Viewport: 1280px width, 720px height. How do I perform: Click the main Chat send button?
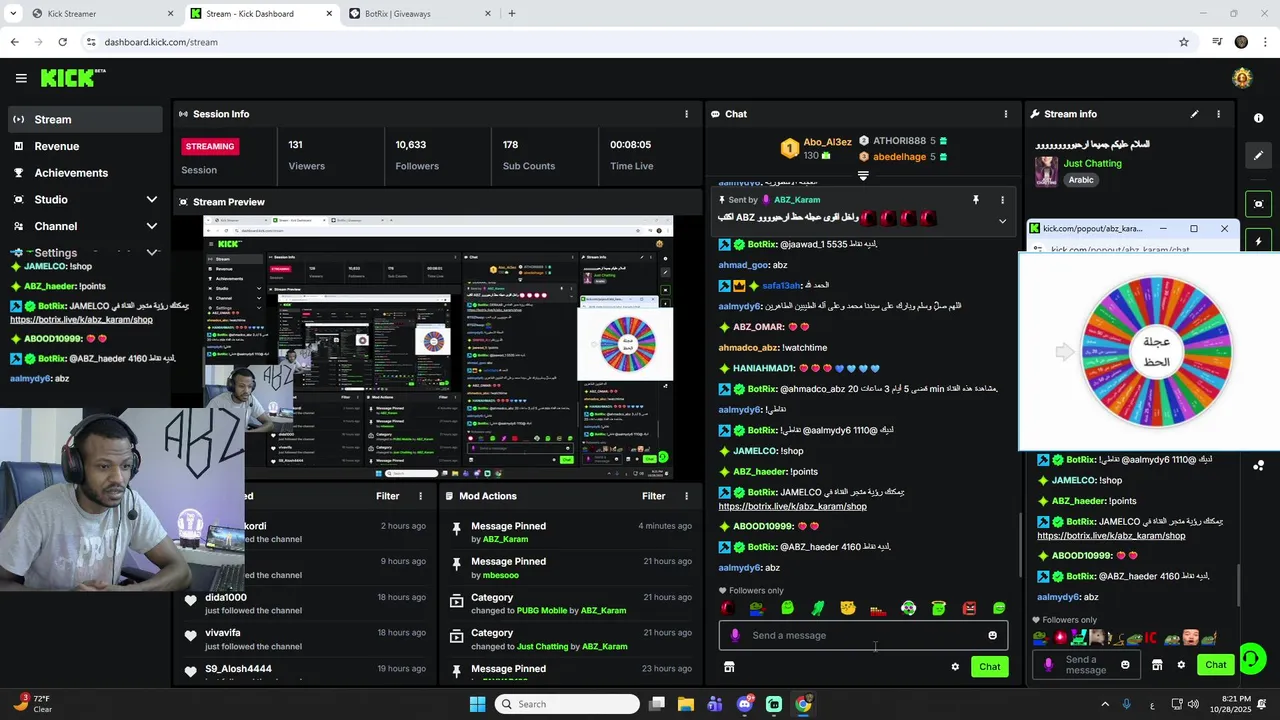click(x=989, y=667)
